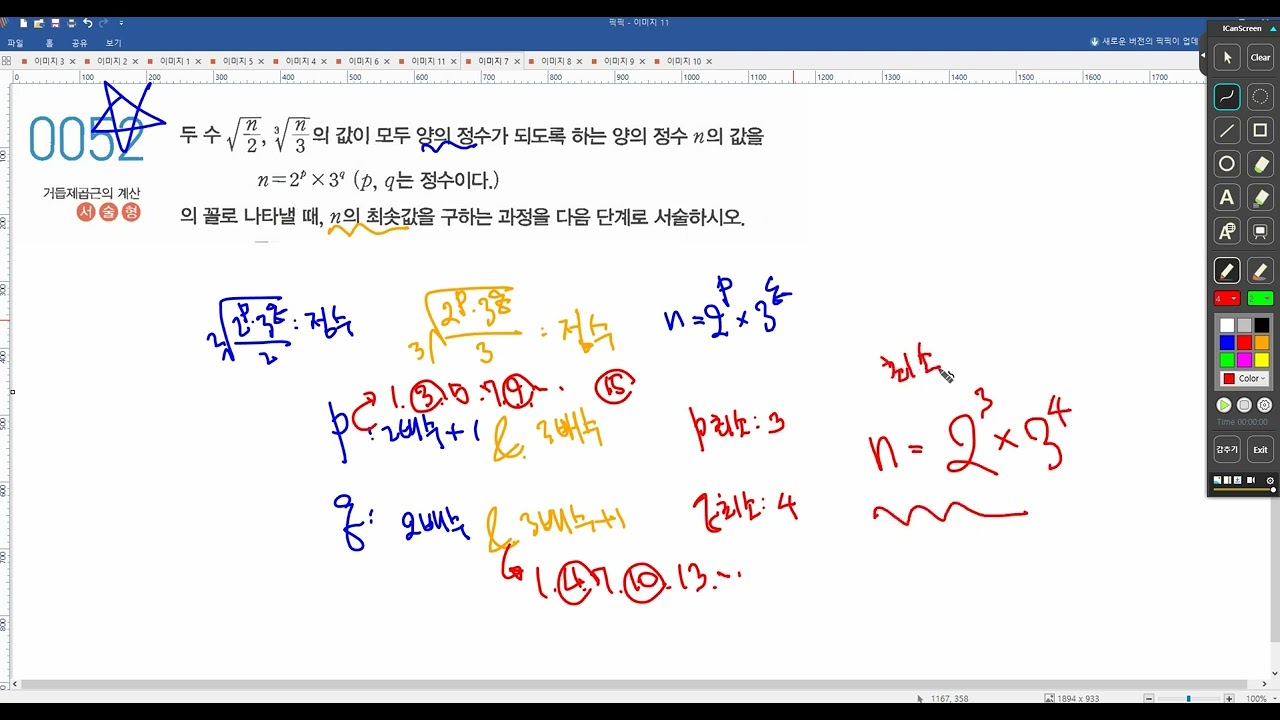The height and width of the screenshot is (720, 1280).
Task: Select the highlighter eraser tool beside text
Action: point(1260,197)
